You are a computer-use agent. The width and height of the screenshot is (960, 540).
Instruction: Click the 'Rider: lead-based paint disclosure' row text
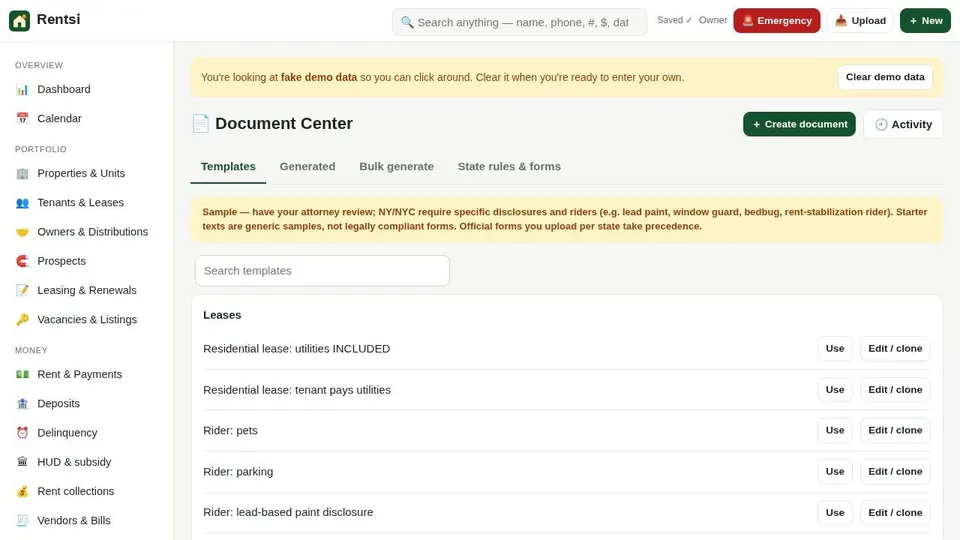[x=288, y=512]
